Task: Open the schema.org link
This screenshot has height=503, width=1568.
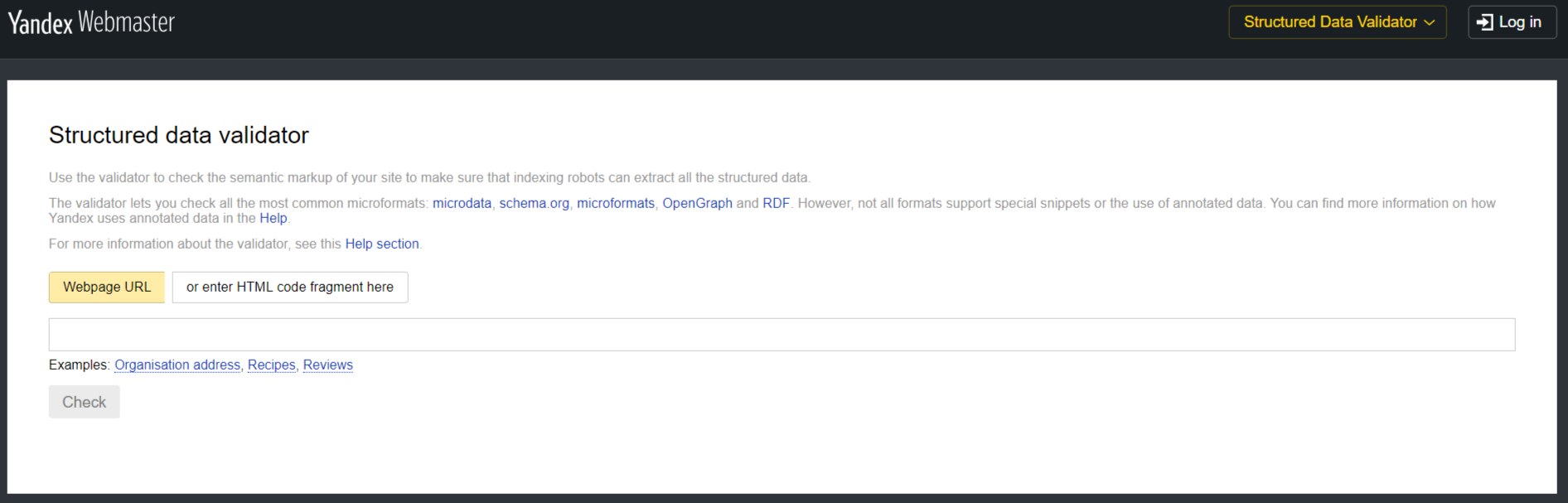Action: (x=534, y=203)
